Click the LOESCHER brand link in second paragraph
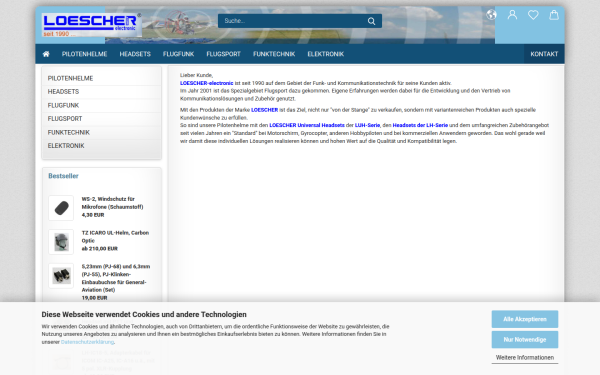Screen dimensions: 600x375 click(x=264, y=110)
